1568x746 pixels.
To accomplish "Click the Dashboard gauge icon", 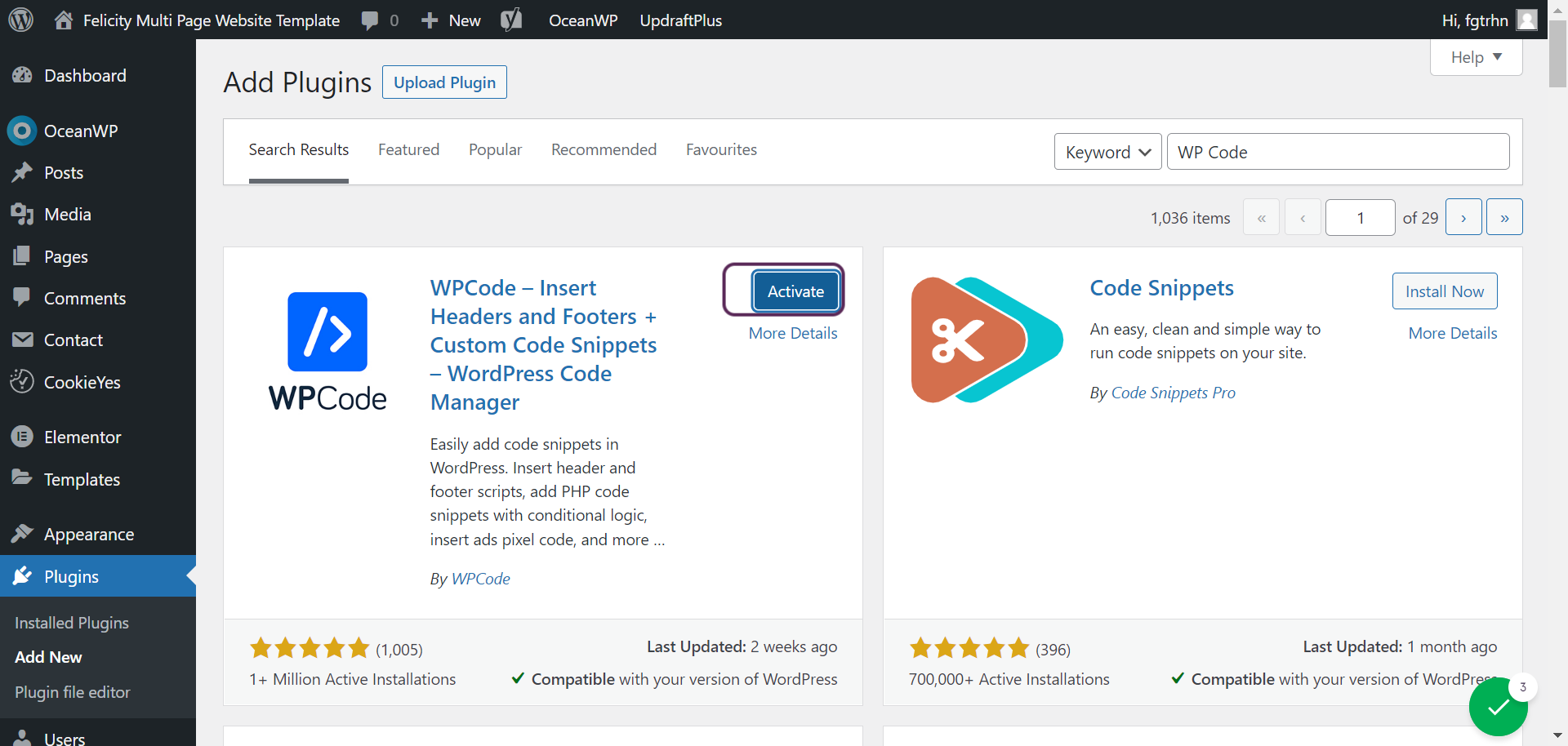I will (x=22, y=75).
